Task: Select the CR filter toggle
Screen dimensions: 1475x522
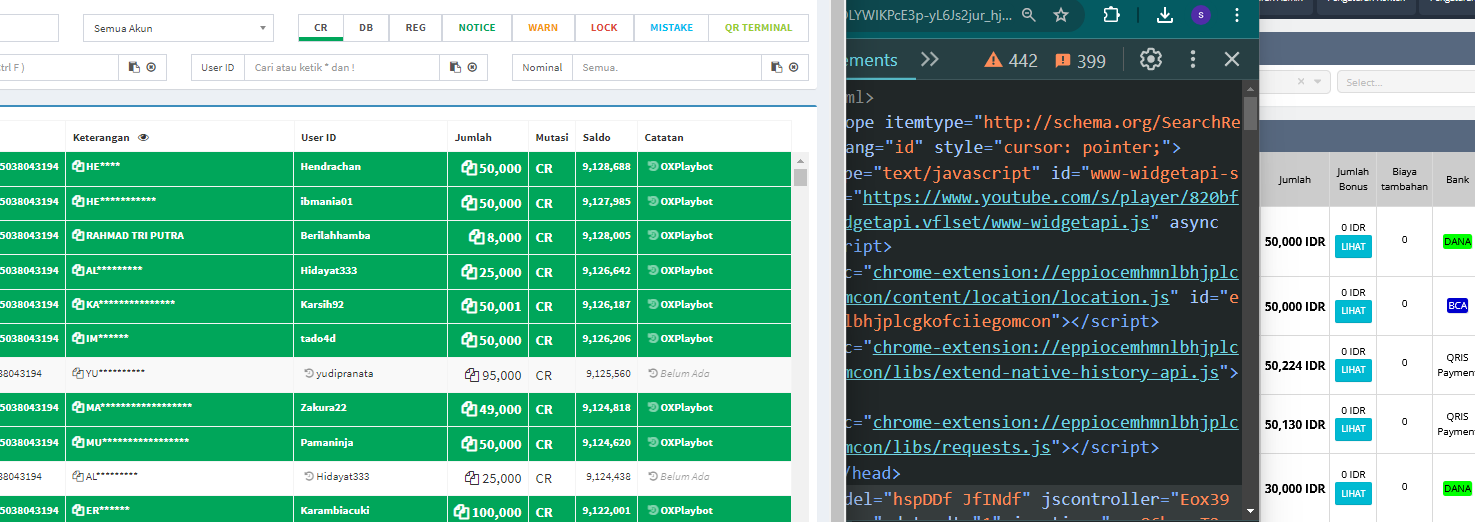Action: [321, 28]
